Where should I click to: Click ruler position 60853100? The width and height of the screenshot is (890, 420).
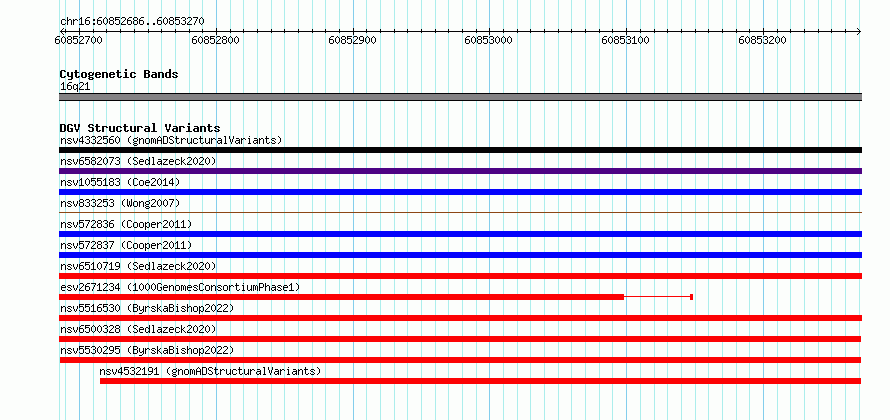click(x=625, y=40)
